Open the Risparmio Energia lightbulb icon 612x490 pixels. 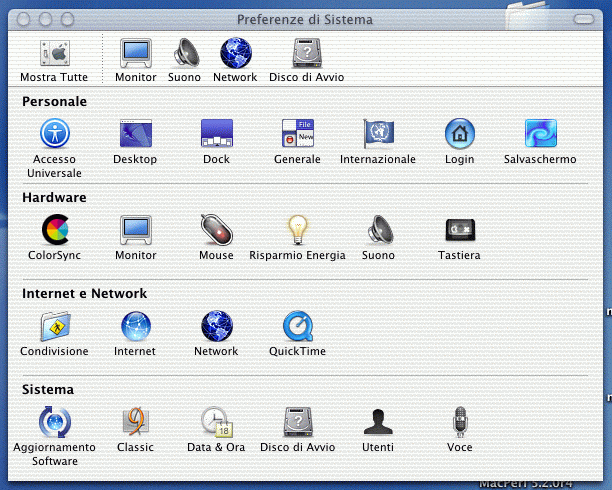pyautogui.click(x=298, y=230)
